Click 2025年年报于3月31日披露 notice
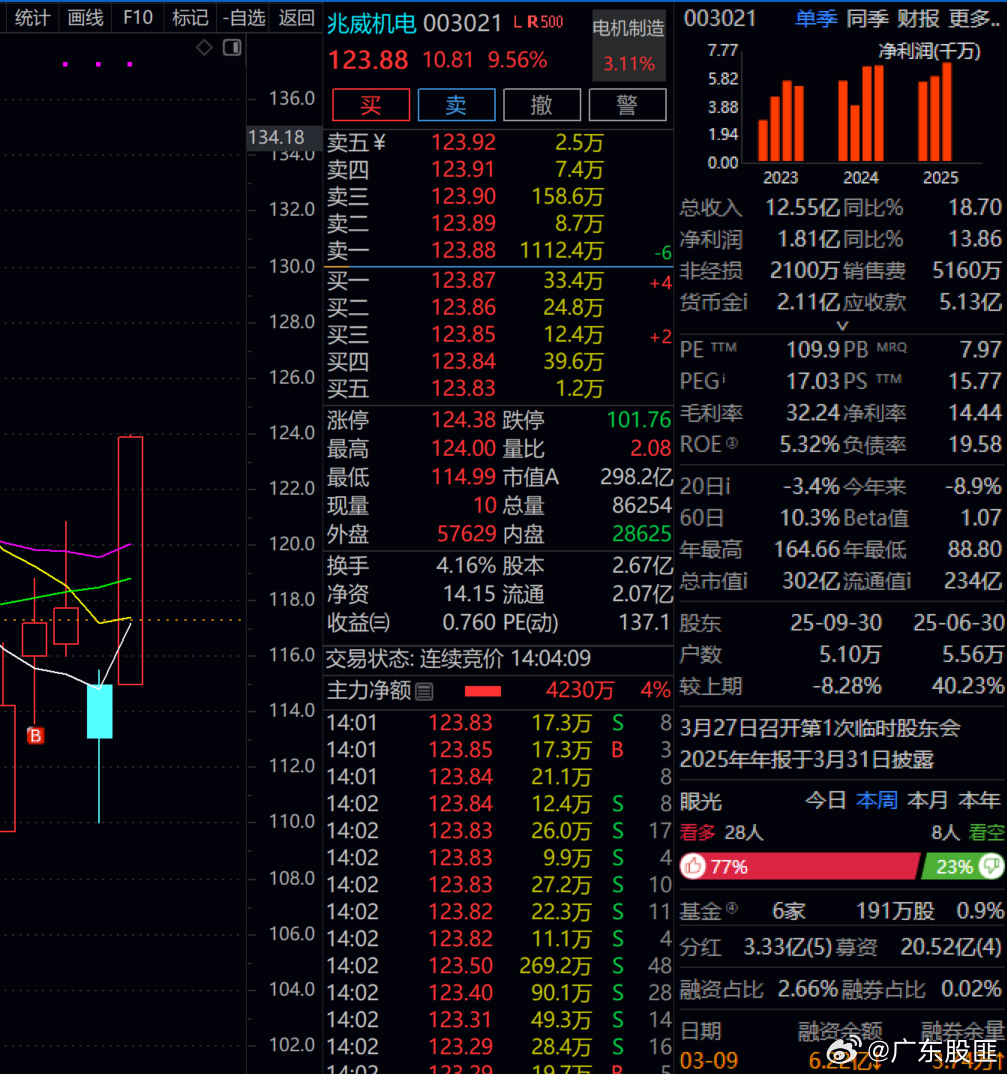 (x=806, y=760)
